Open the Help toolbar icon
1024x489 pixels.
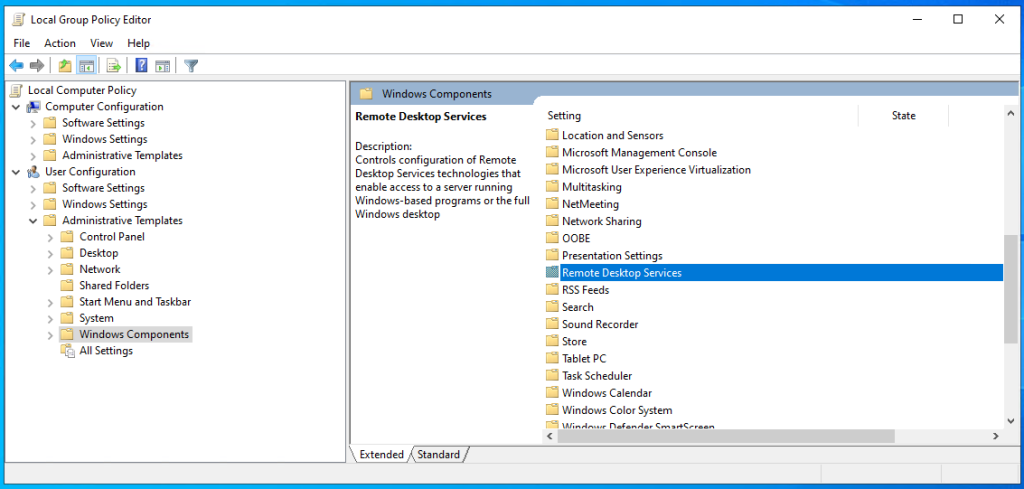pos(141,65)
